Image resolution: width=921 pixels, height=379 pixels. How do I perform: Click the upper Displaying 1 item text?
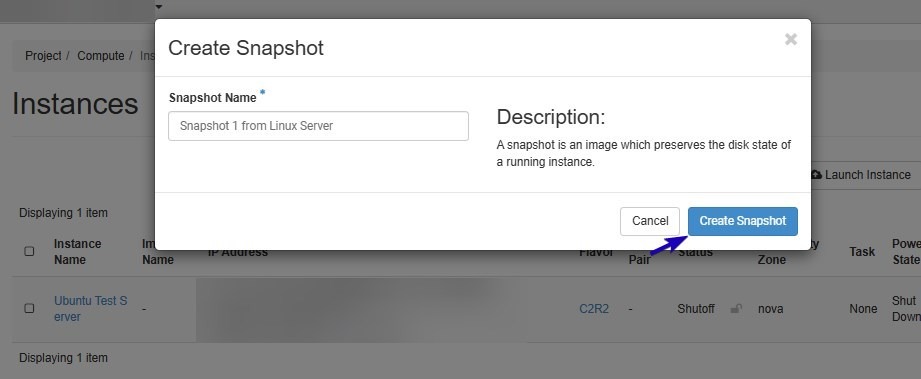tap(63, 213)
